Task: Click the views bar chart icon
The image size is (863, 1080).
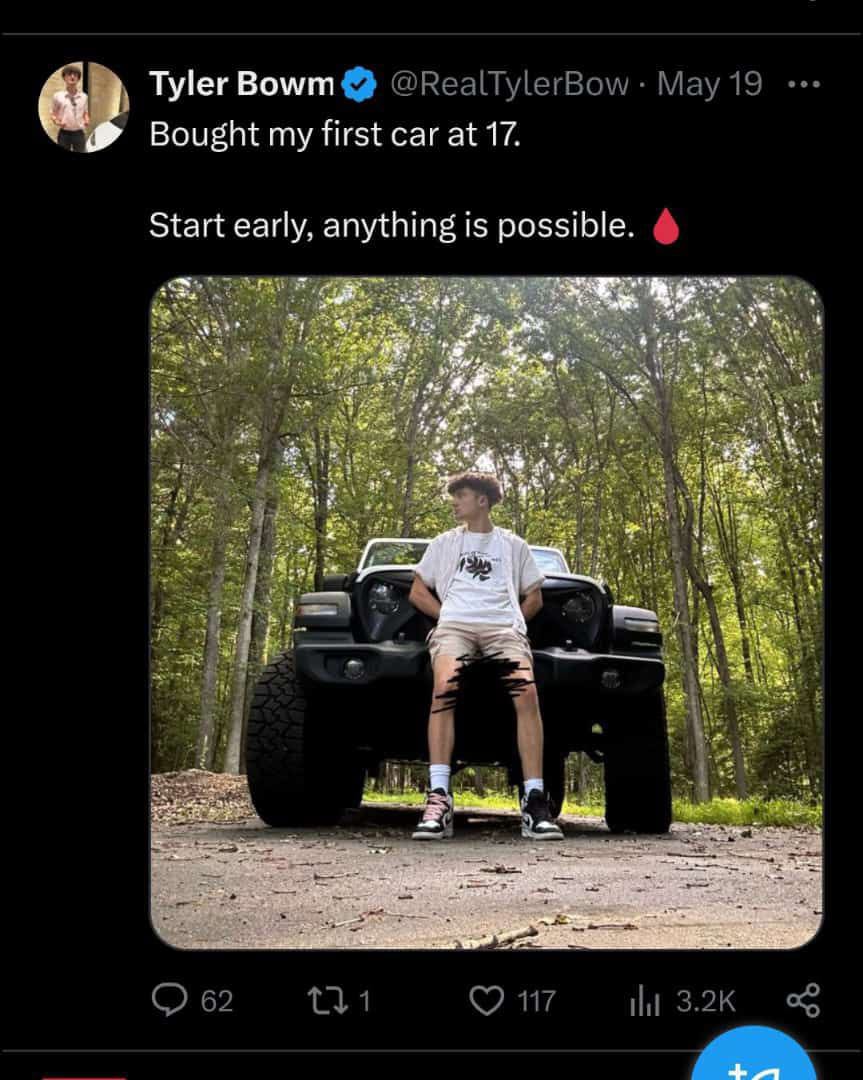Action: point(645,1001)
